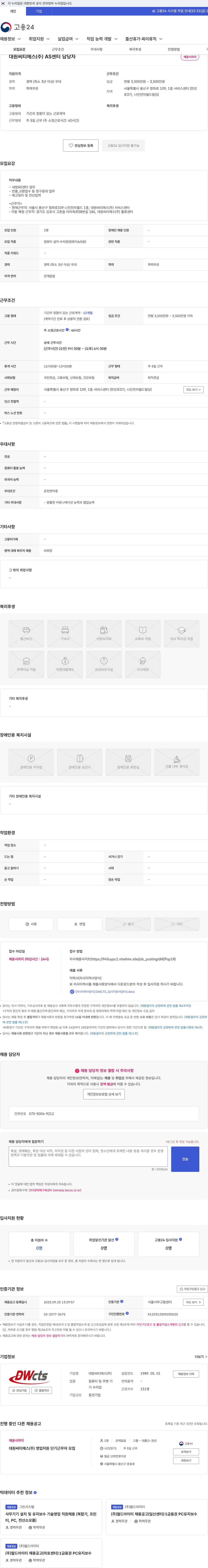Click the 인증기관 info icon
The width and height of the screenshot is (208, 1568).
(x=122, y=1301)
